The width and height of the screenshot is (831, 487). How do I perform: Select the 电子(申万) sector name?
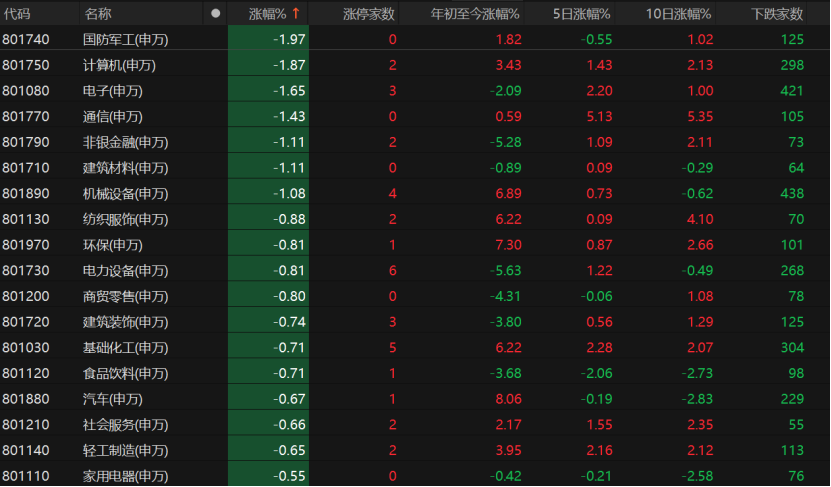[x=113, y=91]
